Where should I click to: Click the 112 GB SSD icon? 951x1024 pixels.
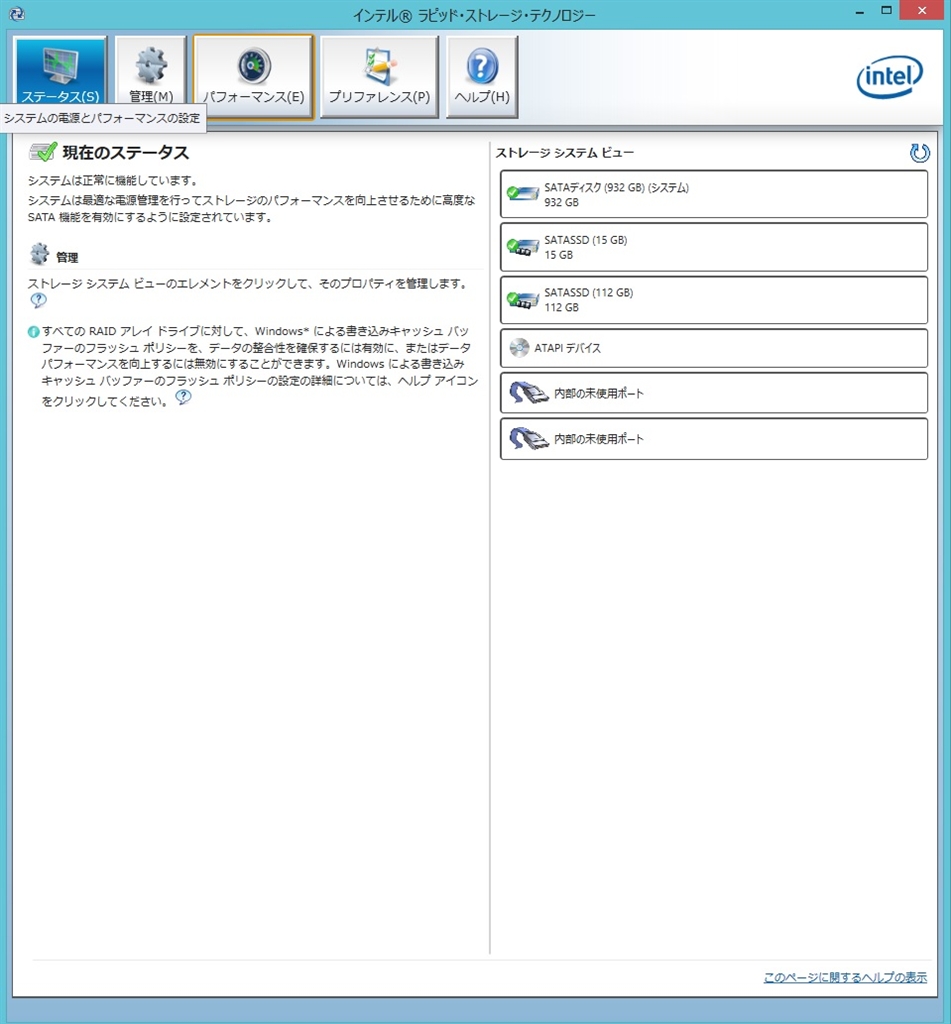tap(523, 300)
